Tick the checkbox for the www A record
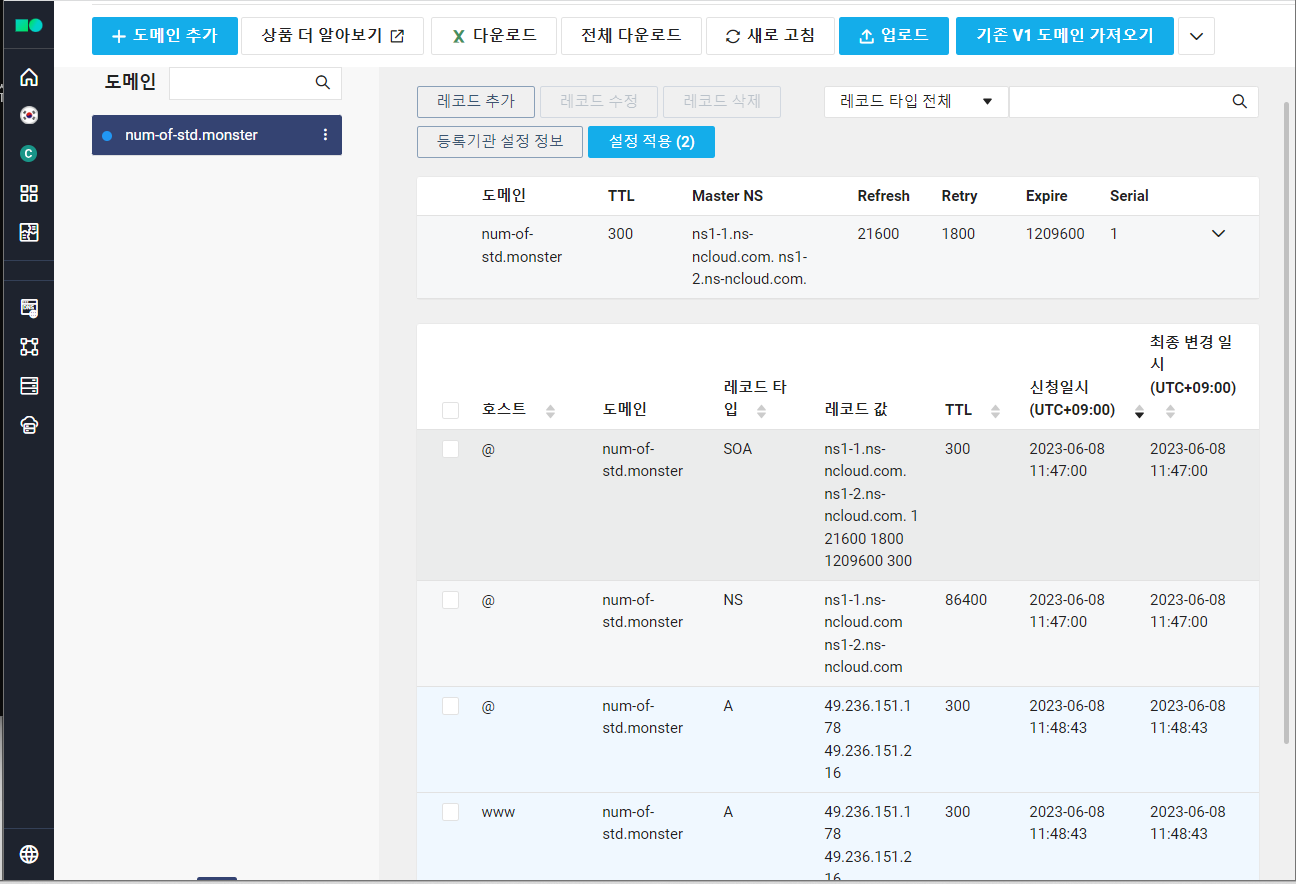The width and height of the screenshot is (1296, 884). click(450, 812)
